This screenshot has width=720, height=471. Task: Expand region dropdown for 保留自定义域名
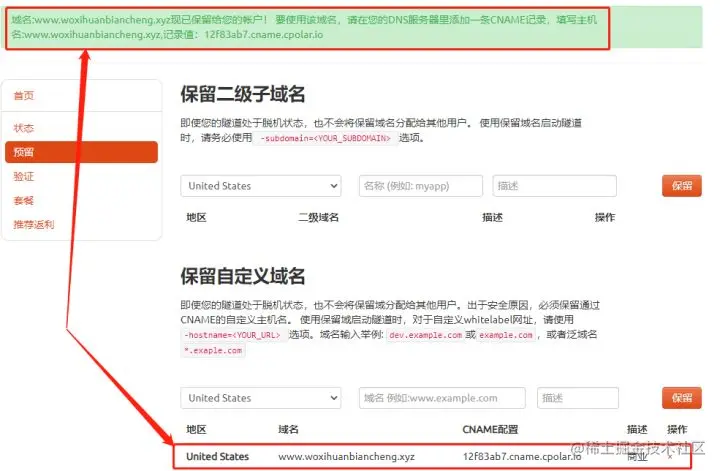tap(261, 398)
